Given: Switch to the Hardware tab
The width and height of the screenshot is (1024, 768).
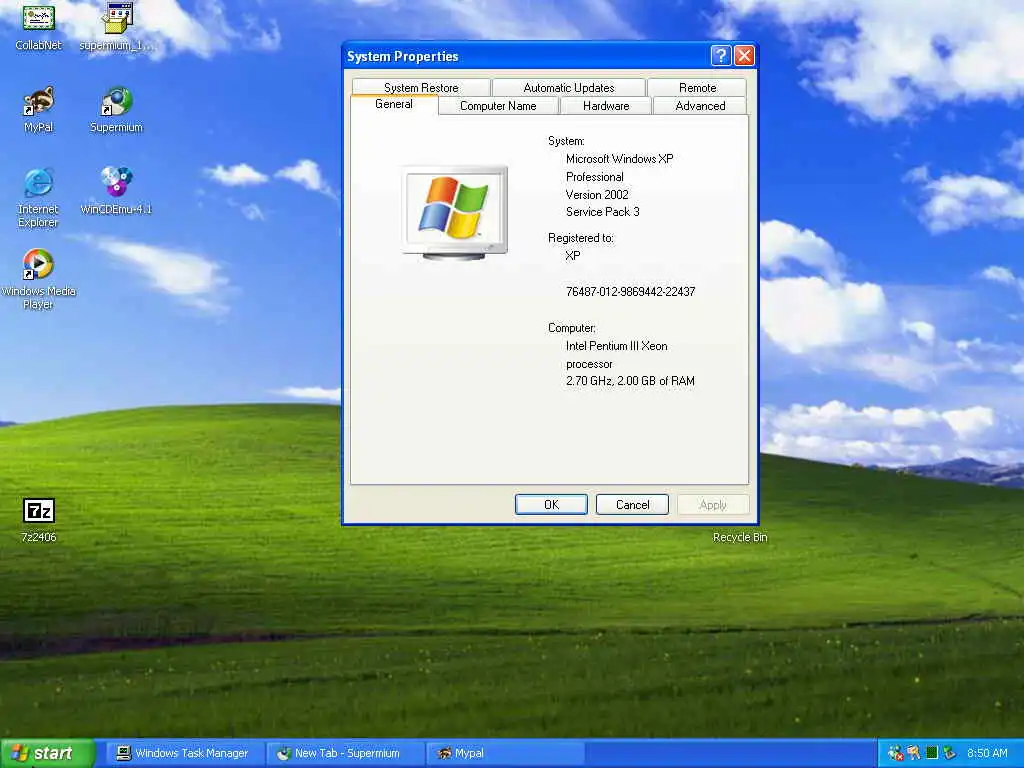Looking at the screenshot, I should click(606, 106).
